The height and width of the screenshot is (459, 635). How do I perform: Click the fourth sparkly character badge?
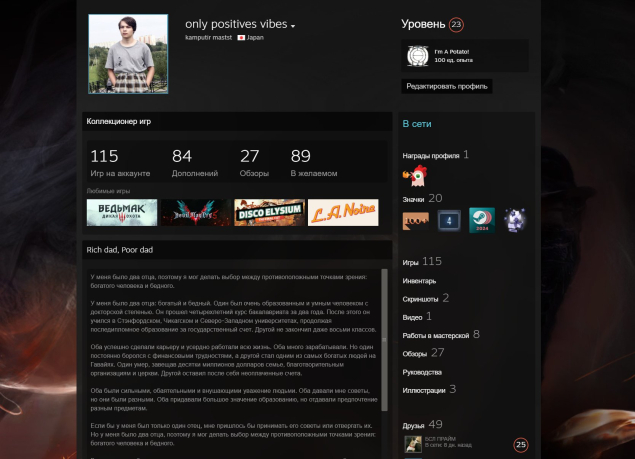pos(514,219)
